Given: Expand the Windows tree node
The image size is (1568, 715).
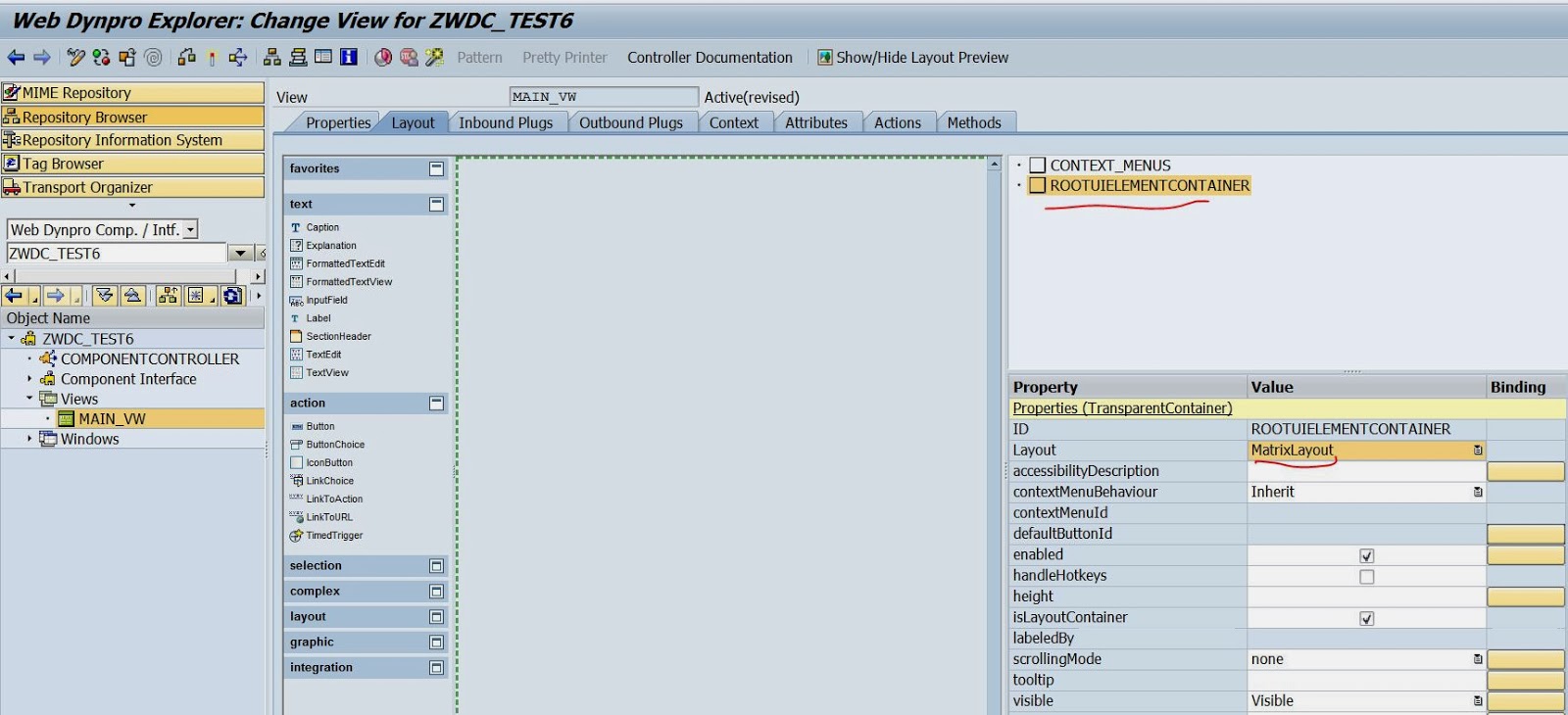Looking at the screenshot, I should click(x=29, y=439).
